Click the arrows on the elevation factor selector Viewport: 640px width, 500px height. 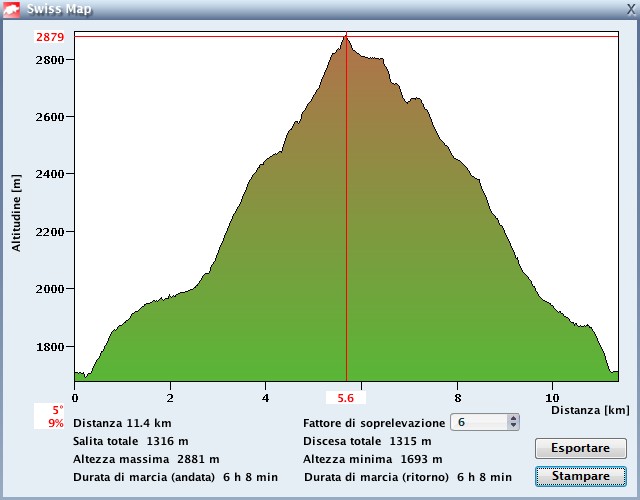click(x=514, y=423)
